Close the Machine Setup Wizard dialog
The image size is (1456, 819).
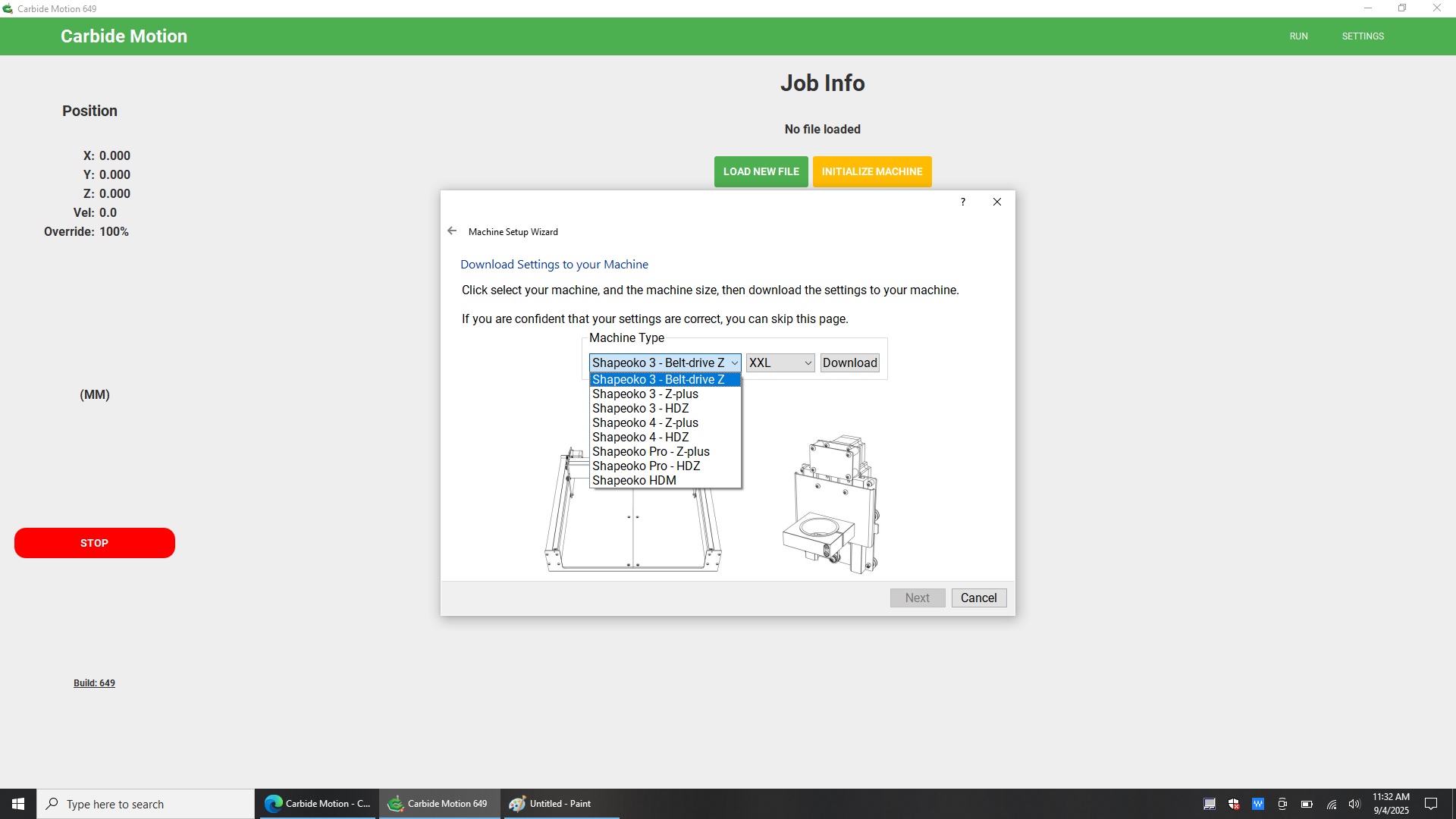(997, 202)
